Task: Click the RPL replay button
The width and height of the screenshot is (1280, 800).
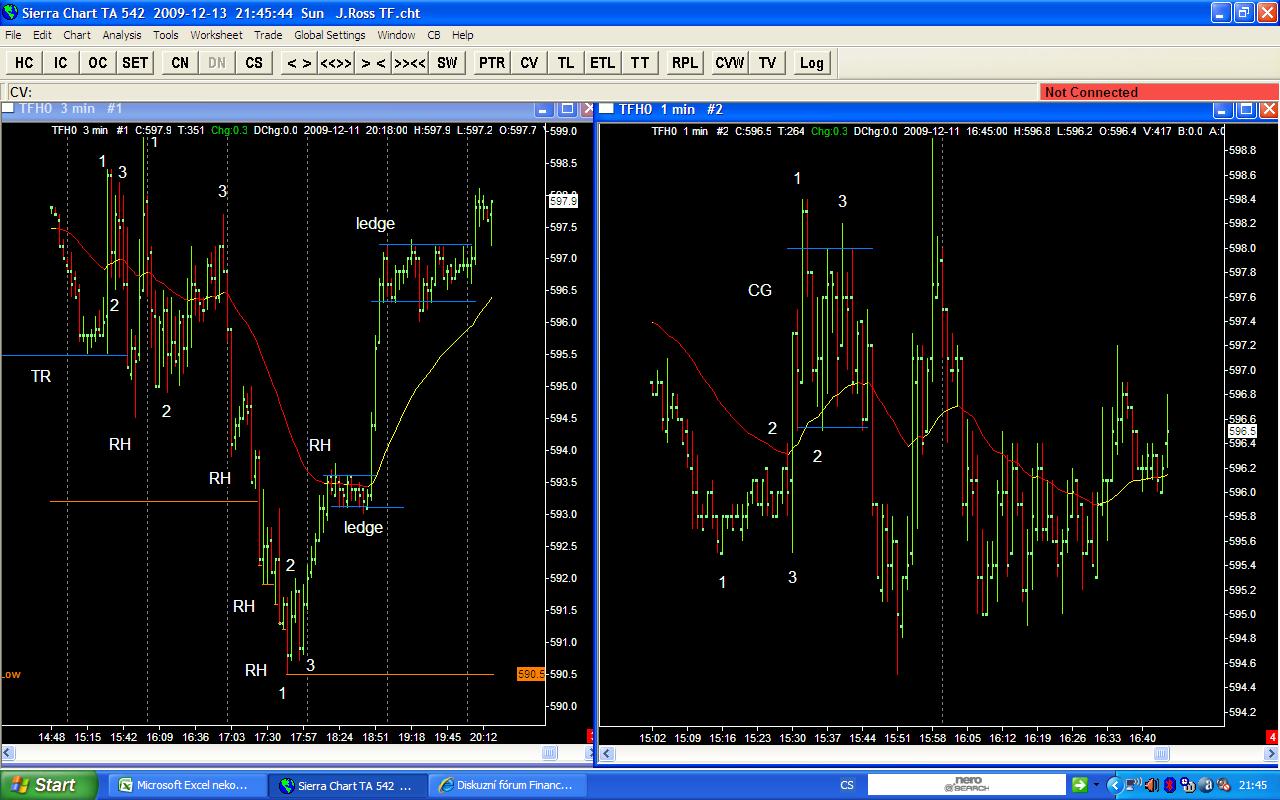Action: click(x=685, y=63)
